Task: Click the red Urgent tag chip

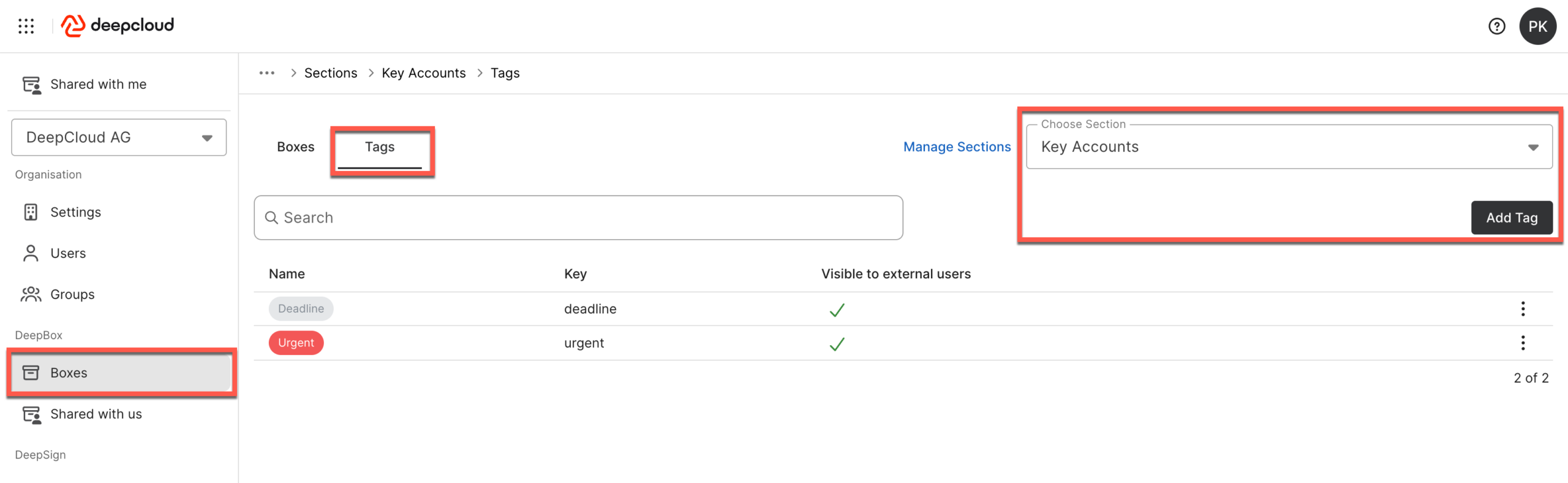Action: point(296,343)
